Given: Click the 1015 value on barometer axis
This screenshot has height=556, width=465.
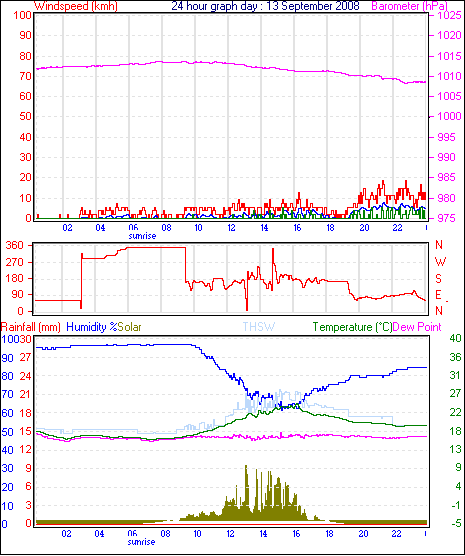Looking at the screenshot, I should tap(449, 56).
